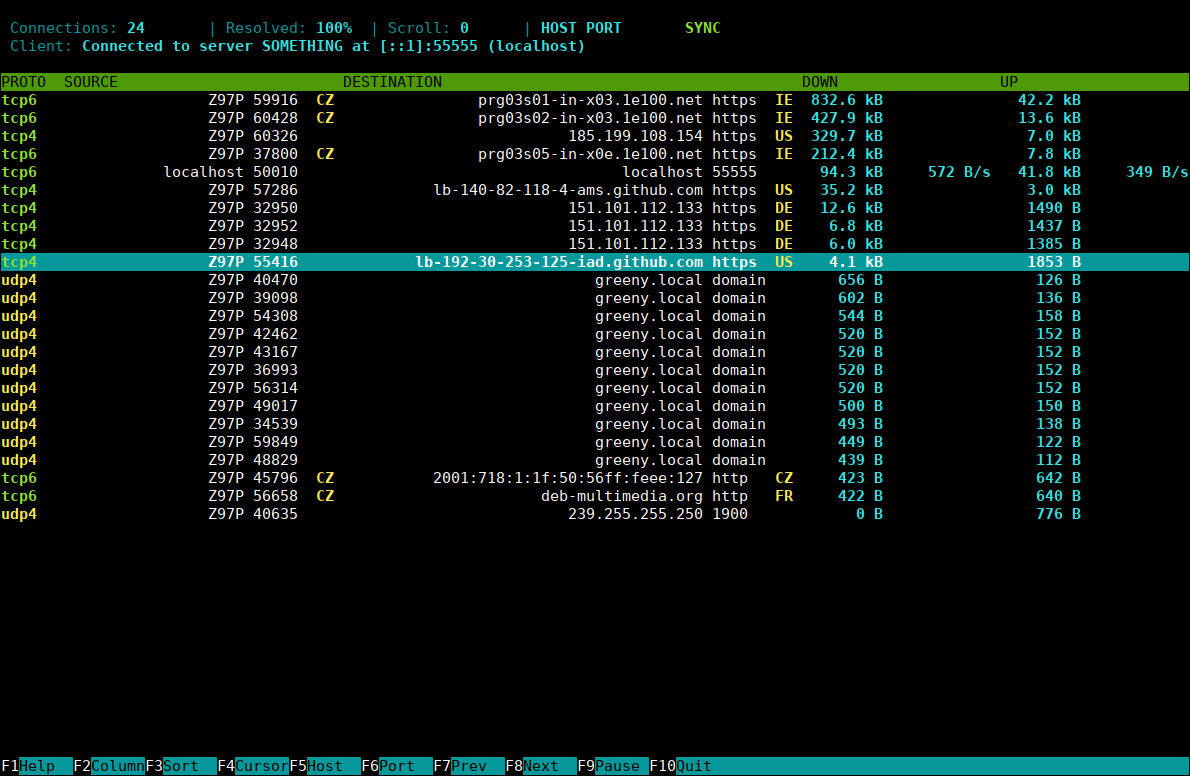Image resolution: width=1190 pixels, height=776 pixels.
Task: Select udp4 row with source port 49017
Action: [595, 406]
